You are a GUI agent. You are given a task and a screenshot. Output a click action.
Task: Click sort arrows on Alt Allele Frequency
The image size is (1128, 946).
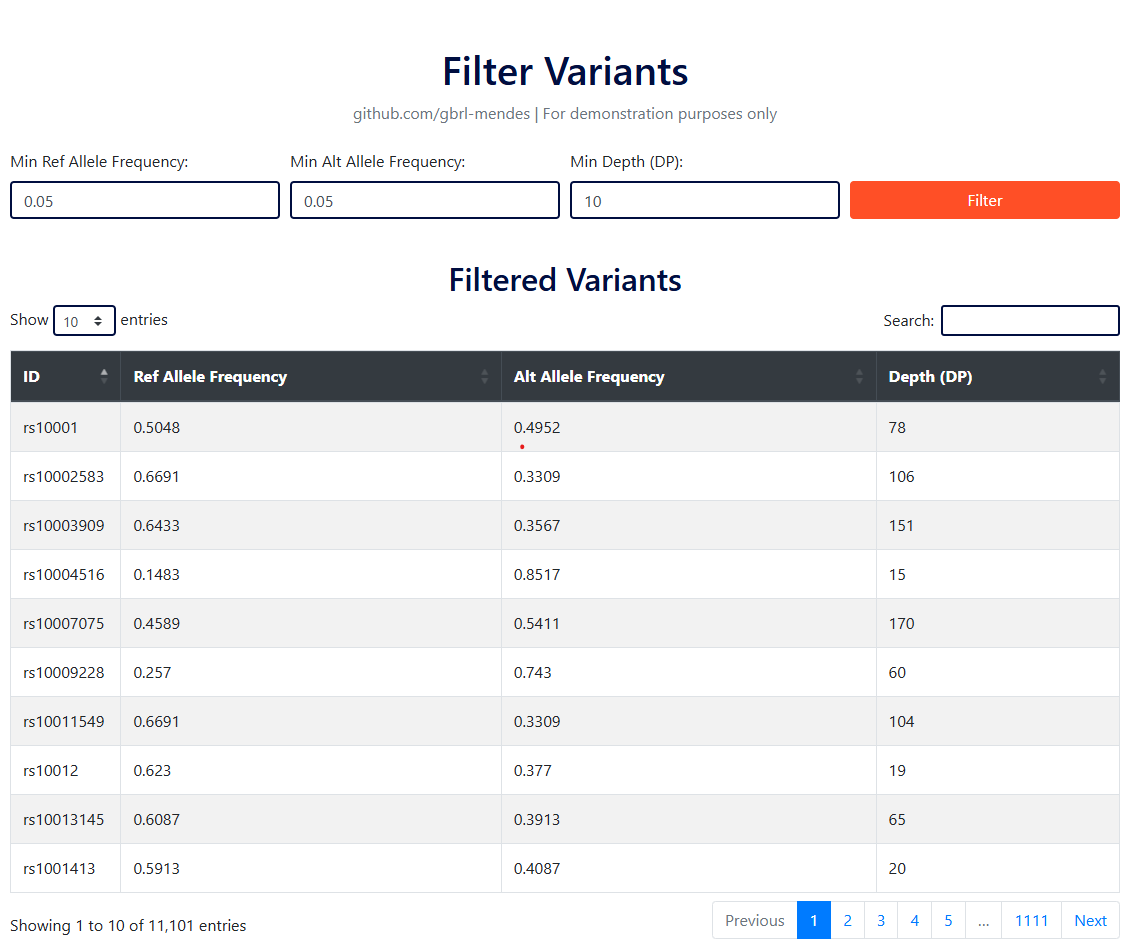pos(860,376)
